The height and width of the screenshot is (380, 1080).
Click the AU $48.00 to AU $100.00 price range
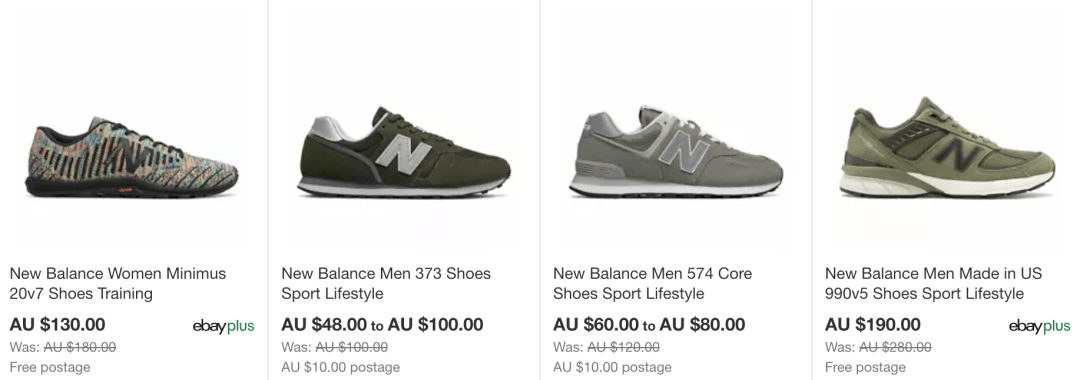pyautogui.click(x=382, y=324)
